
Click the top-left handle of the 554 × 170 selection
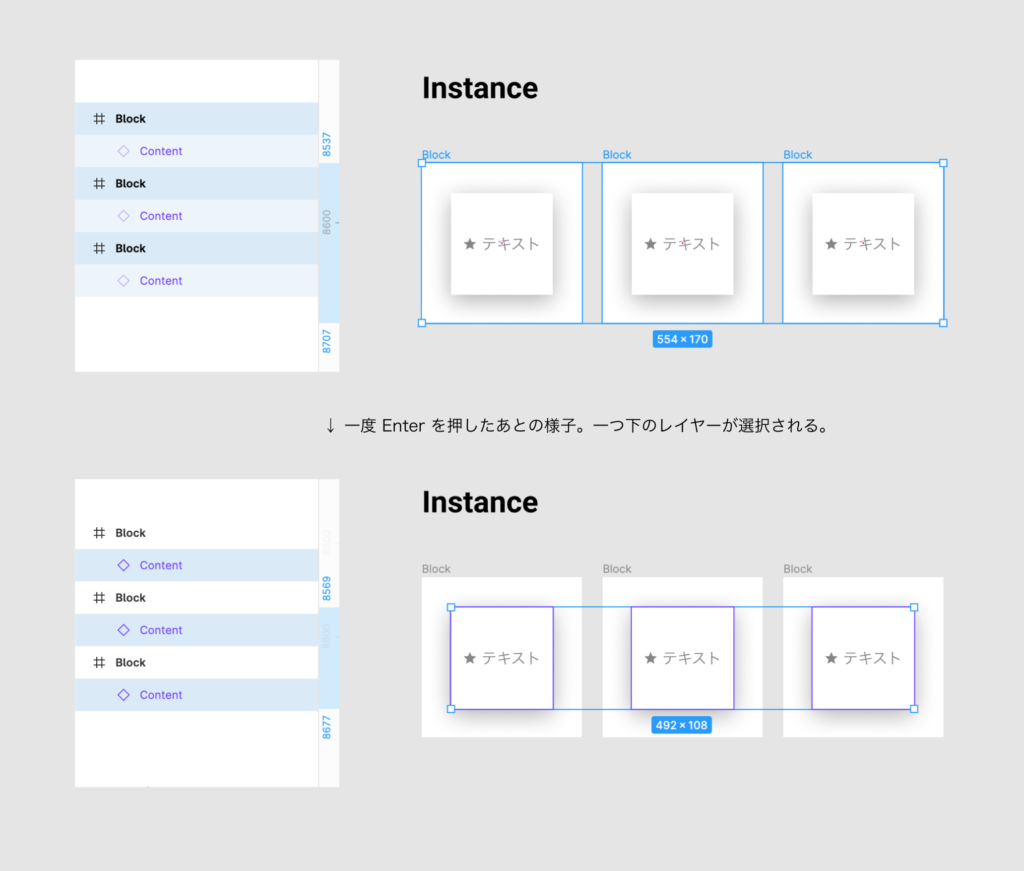(x=421, y=162)
